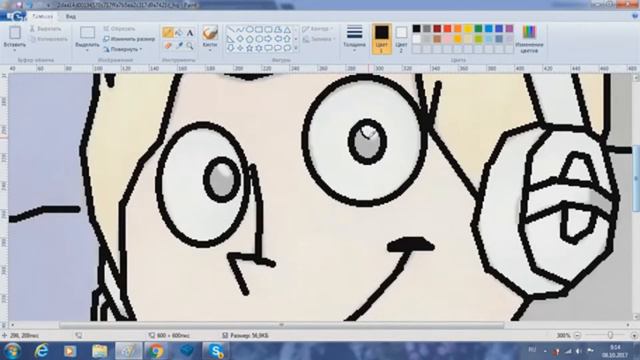This screenshot has width=640, height=360.
Task: Choose the triangle shape
Action: (x=287, y=30)
